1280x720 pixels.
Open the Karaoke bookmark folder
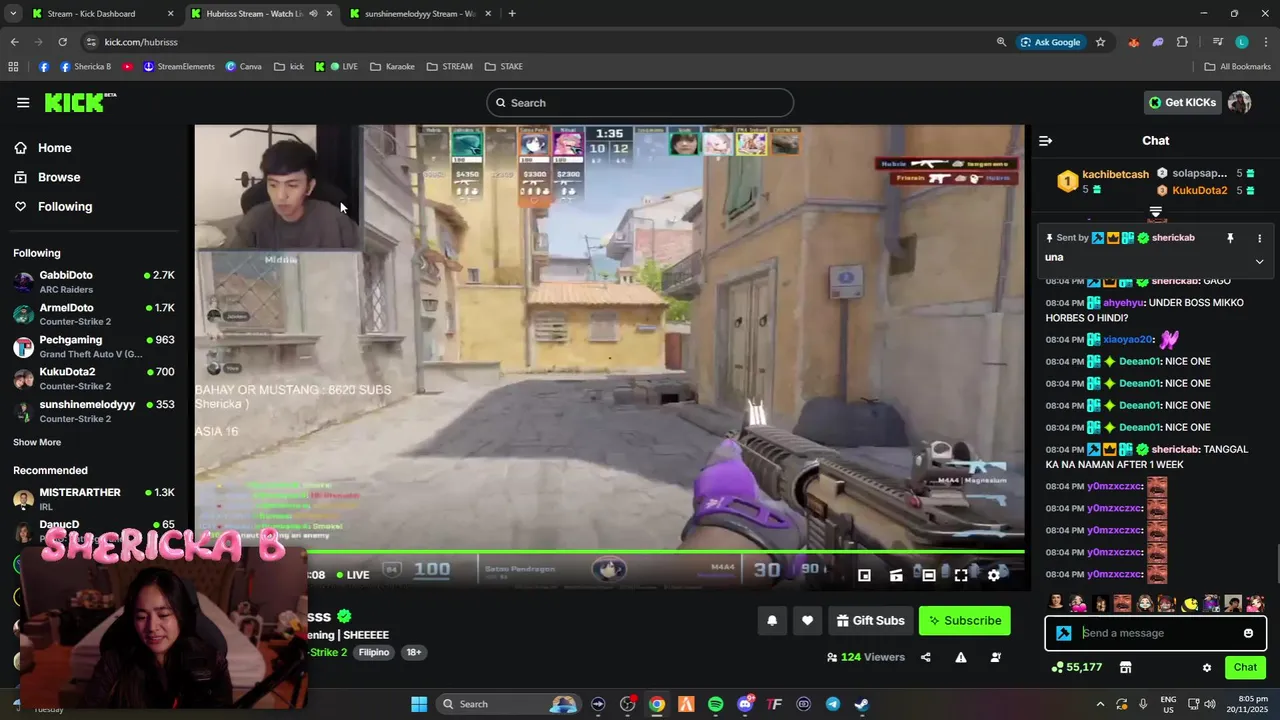point(392,67)
